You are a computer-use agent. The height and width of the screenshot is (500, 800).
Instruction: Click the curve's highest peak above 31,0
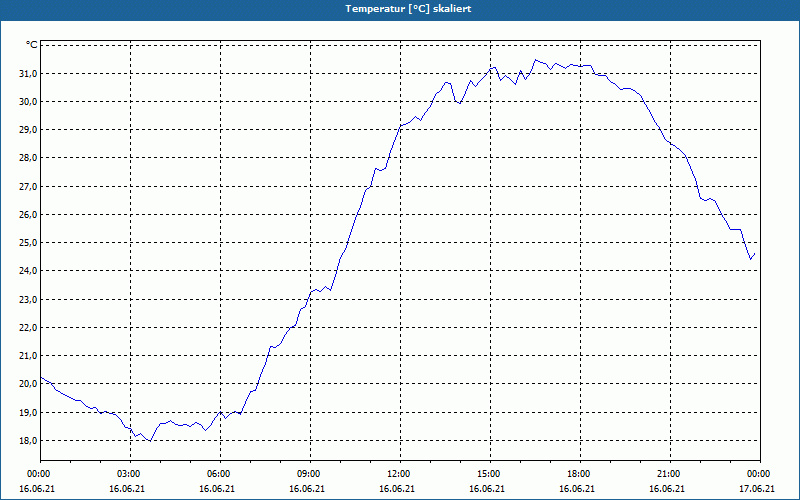(x=535, y=60)
